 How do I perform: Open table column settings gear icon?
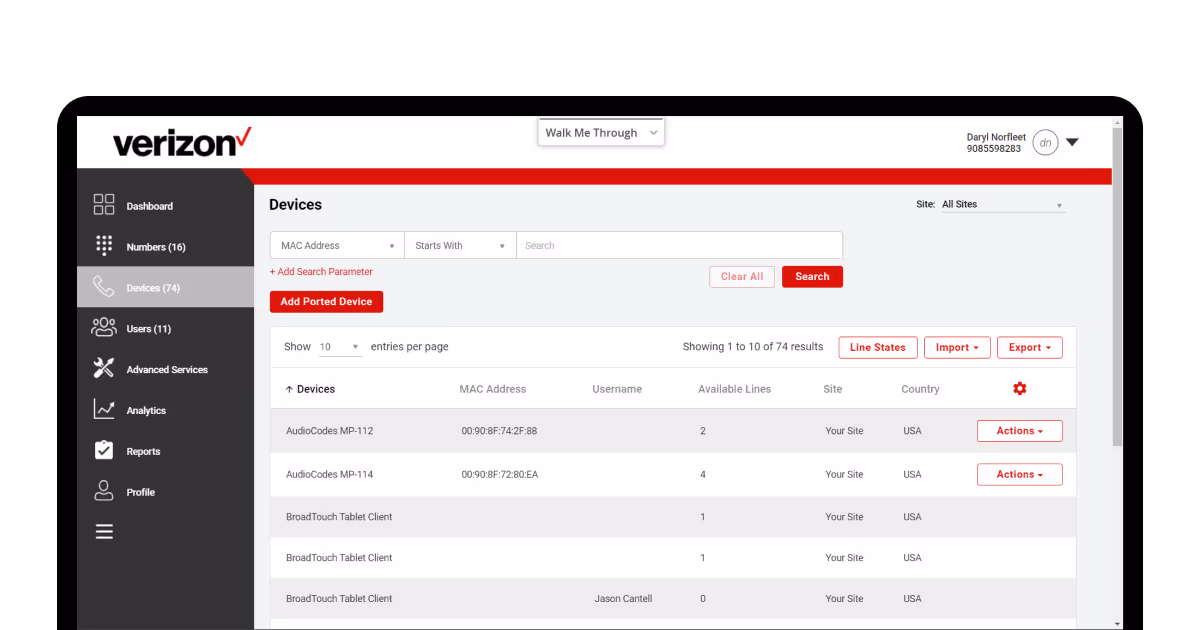(x=1020, y=388)
